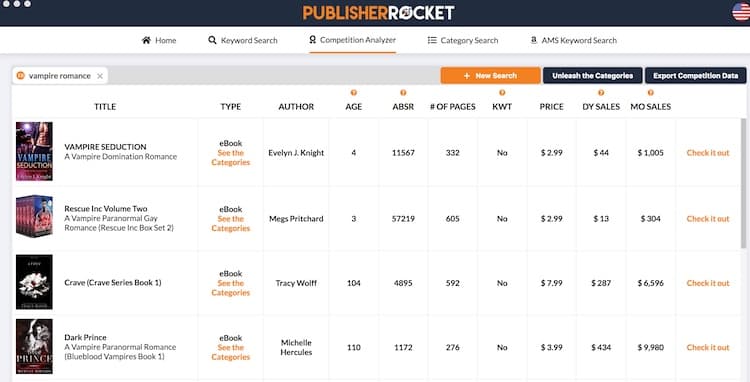
Task: Click daily sales value $ 434
Action: point(601,348)
